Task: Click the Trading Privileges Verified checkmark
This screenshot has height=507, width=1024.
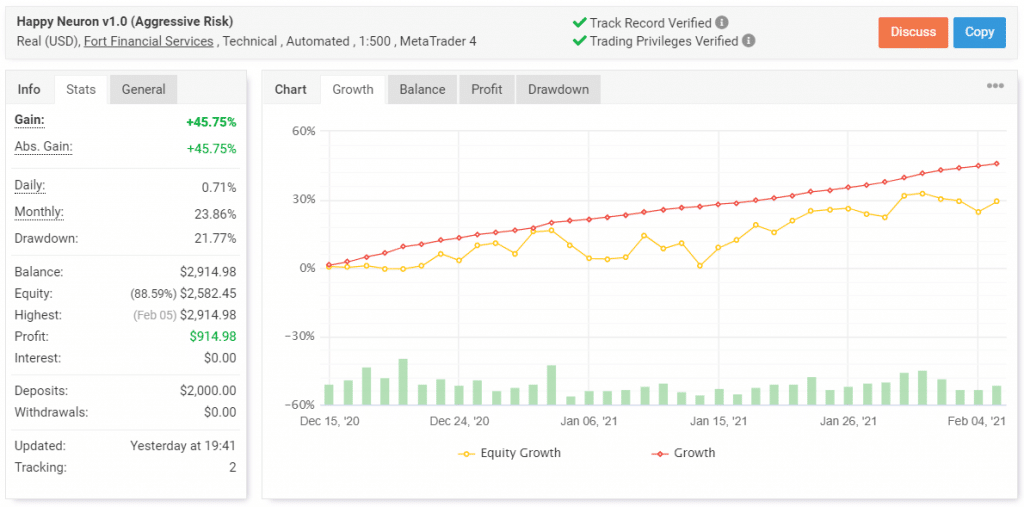Action: (579, 41)
